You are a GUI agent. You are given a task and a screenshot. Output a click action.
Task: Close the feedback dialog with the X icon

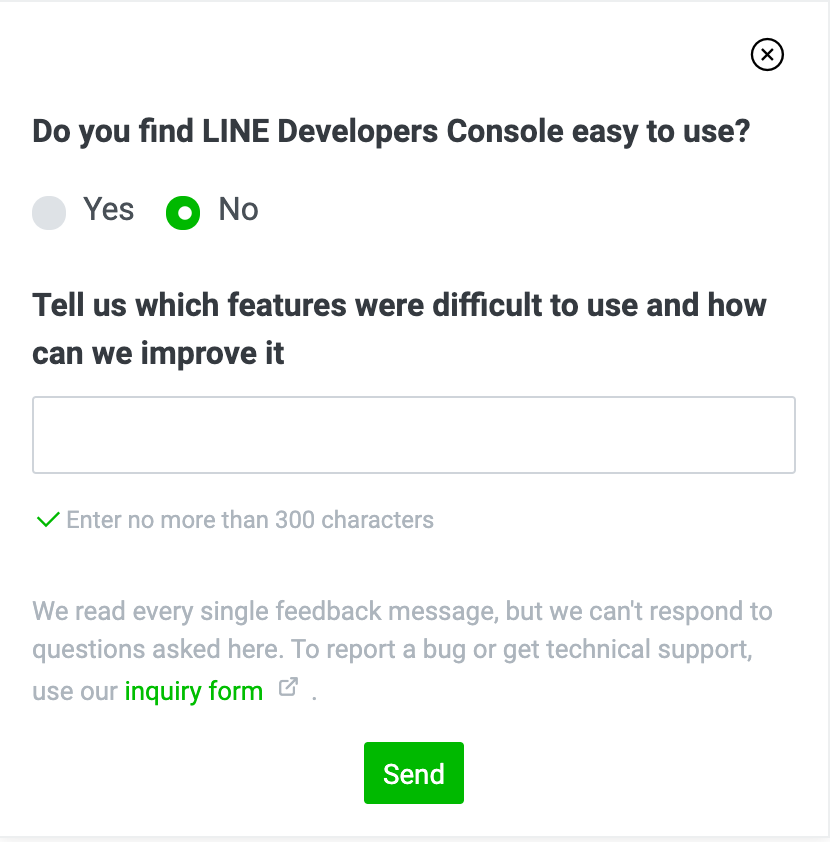767,54
